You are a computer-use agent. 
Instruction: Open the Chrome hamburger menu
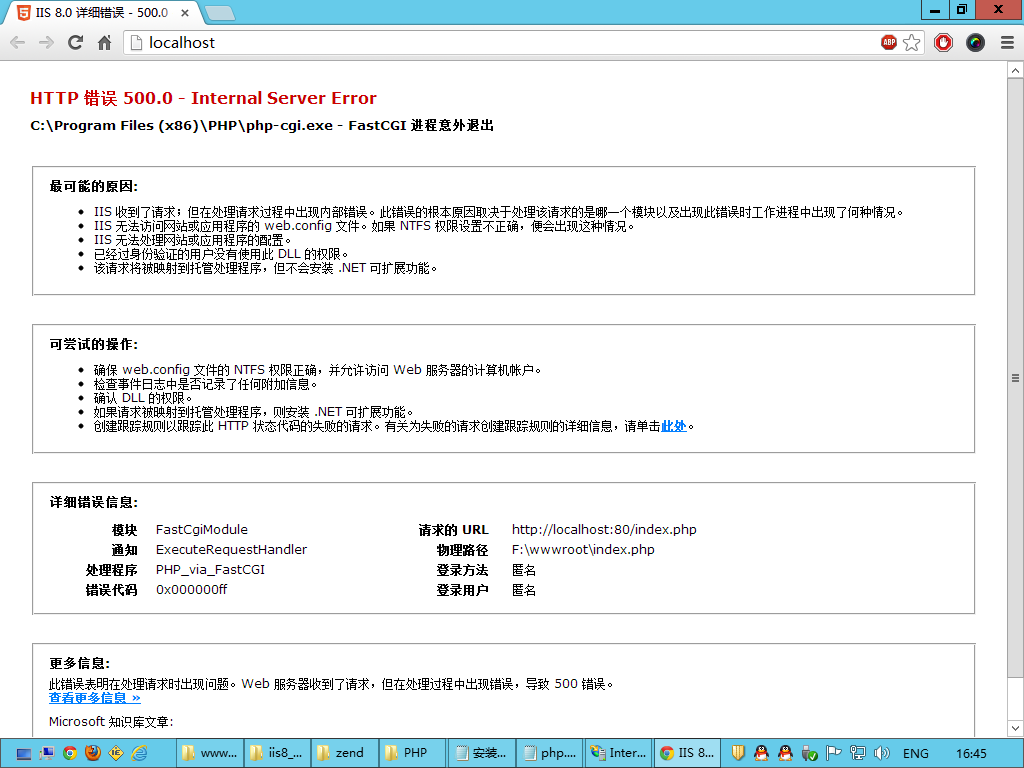pyautogui.click(x=1007, y=43)
